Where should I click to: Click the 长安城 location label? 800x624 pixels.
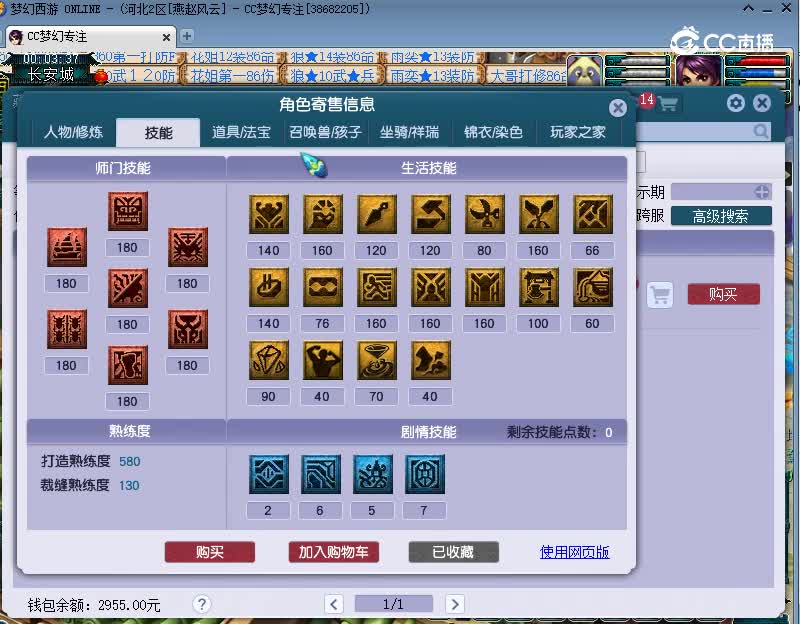pos(51,75)
